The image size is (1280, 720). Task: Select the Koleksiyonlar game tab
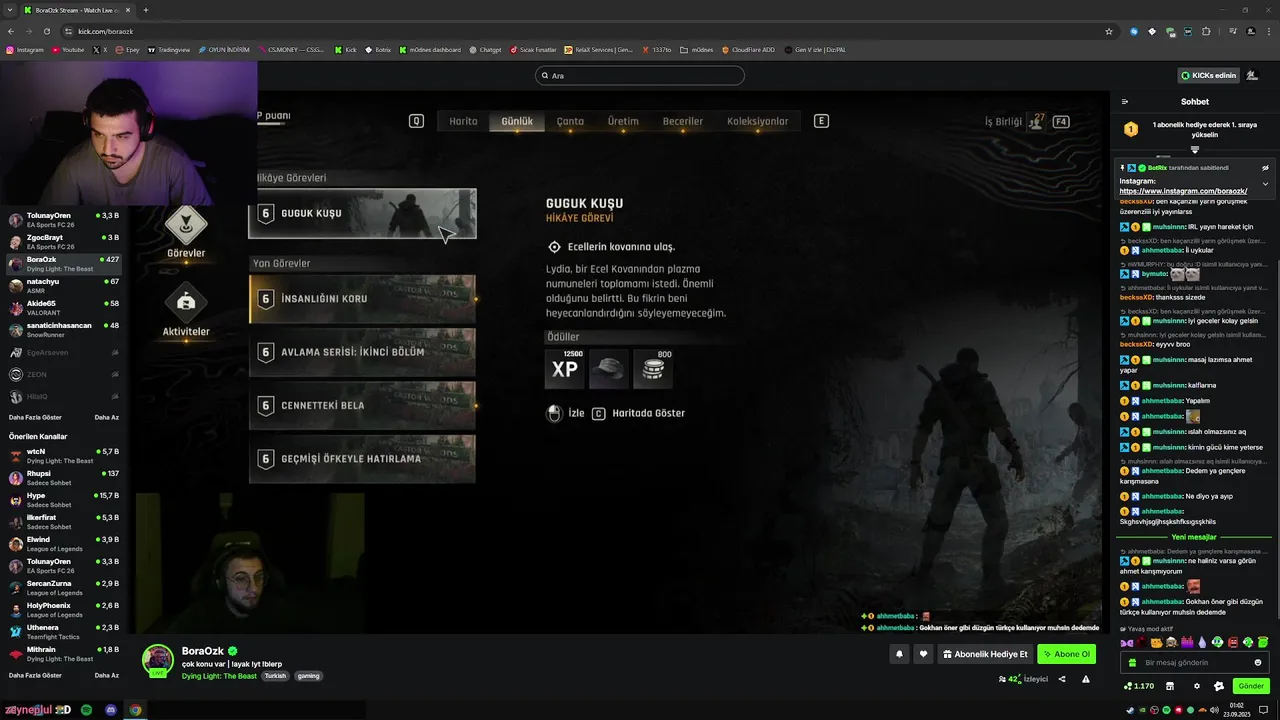click(x=757, y=121)
